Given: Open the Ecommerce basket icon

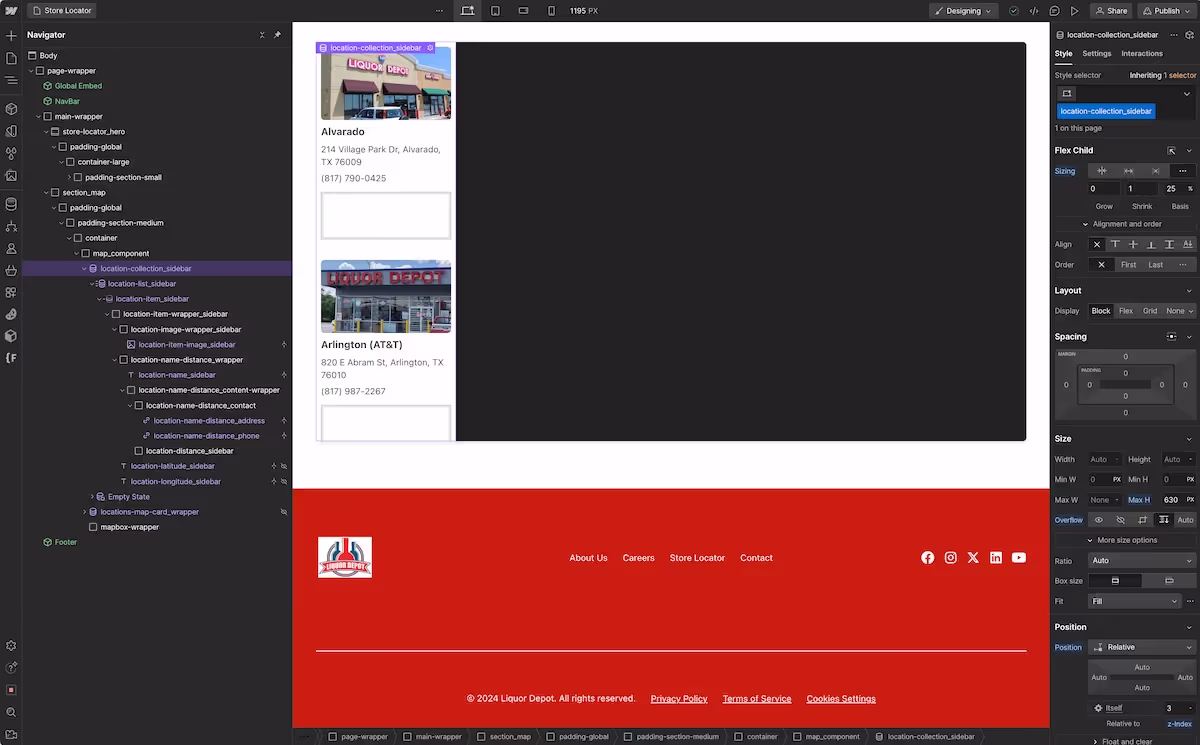Looking at the screenshot, I should [11, 270].
